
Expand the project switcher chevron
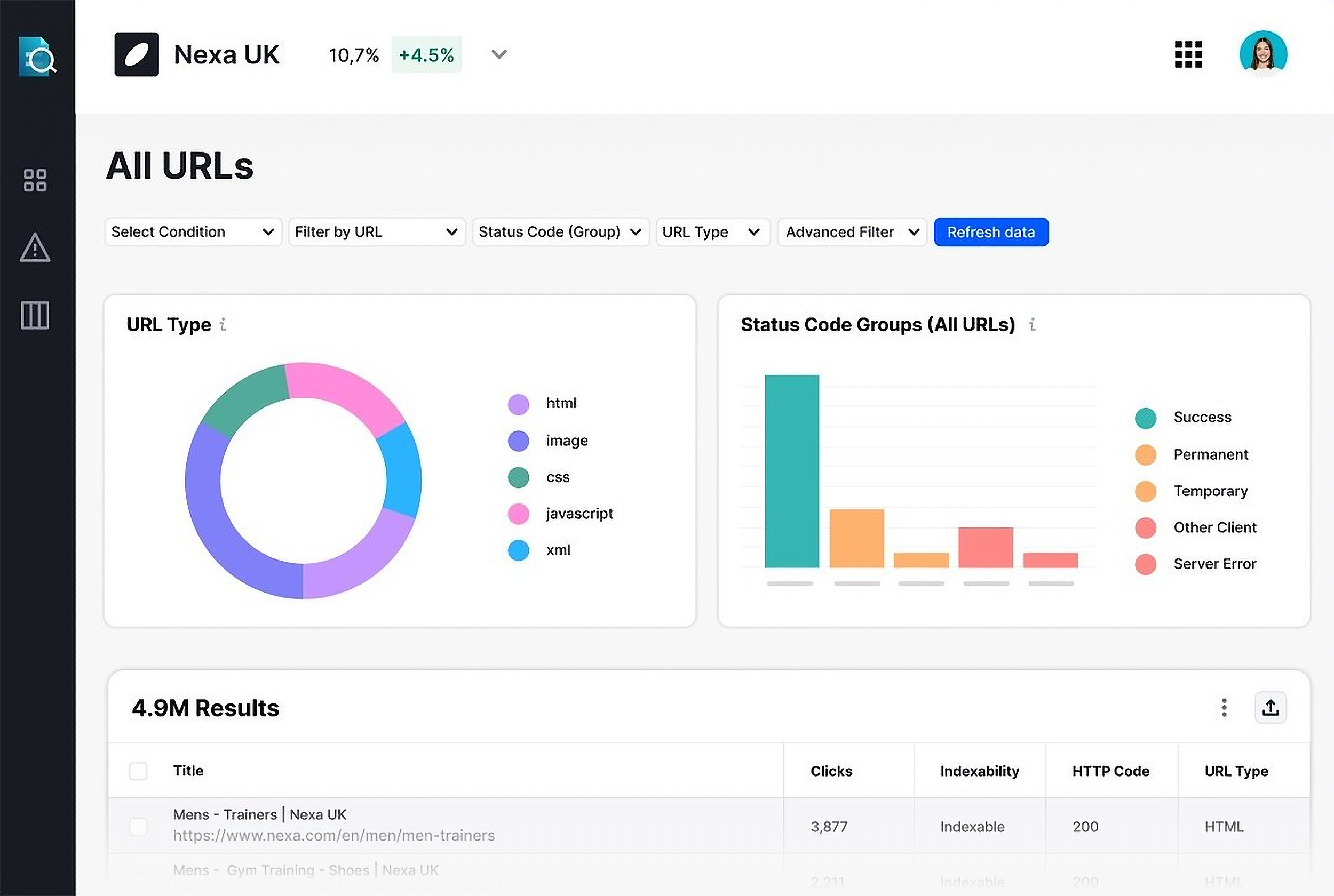499,54
